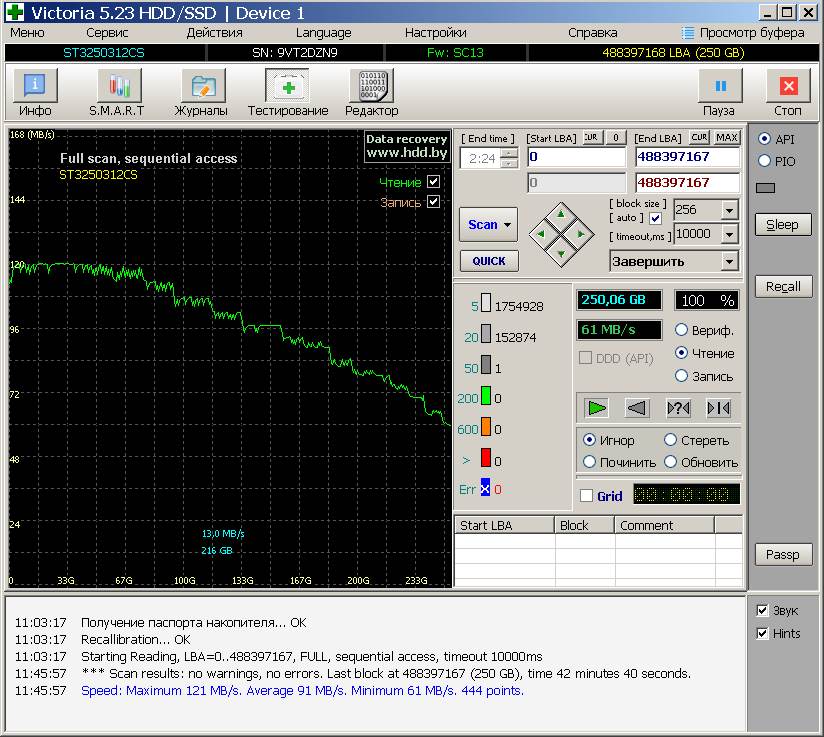Open the Редактор hex editor
The image size is (824, 737).
372,93
